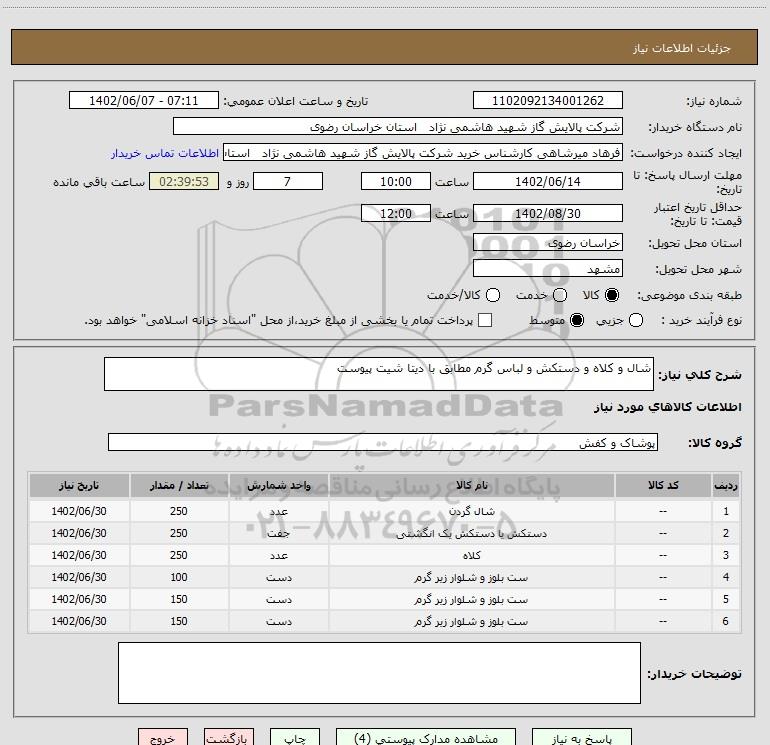Click the نام کالا column header
The height and width of the screenshot is (745, 770).
[471, 485]
